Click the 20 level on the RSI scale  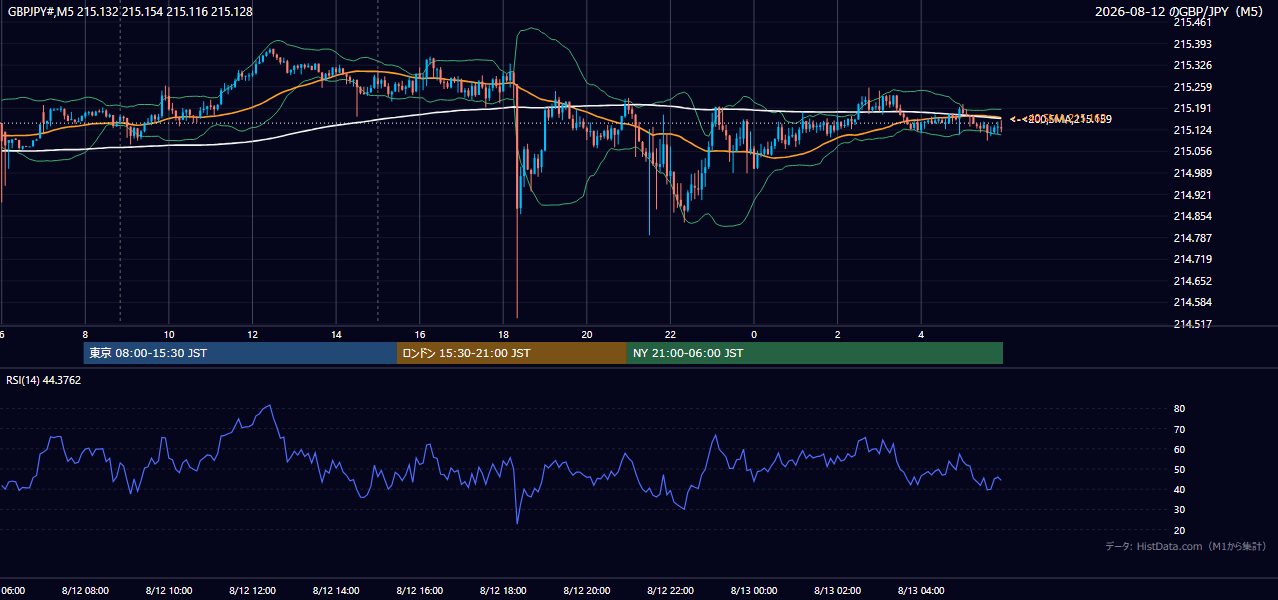(1179, 530)
